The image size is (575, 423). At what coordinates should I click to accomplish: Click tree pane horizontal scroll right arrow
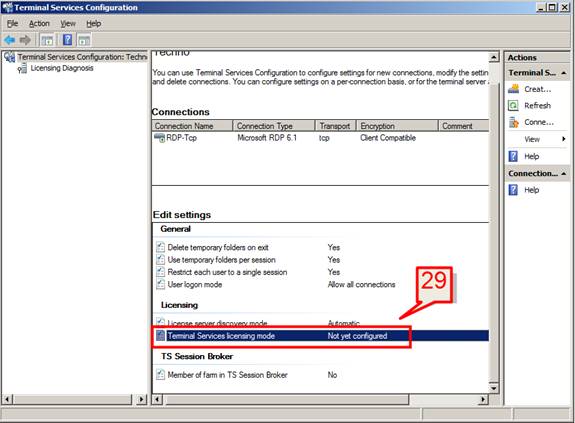[x=142, y=399]
